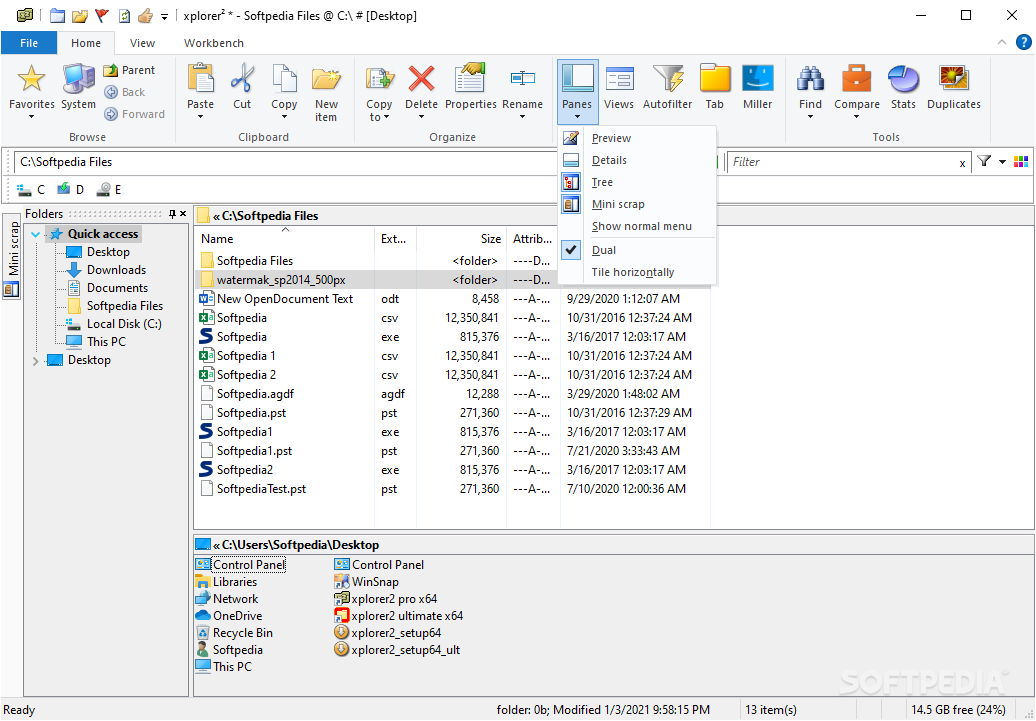Open the File menu
1036x721 pixels.
(28, 43)
